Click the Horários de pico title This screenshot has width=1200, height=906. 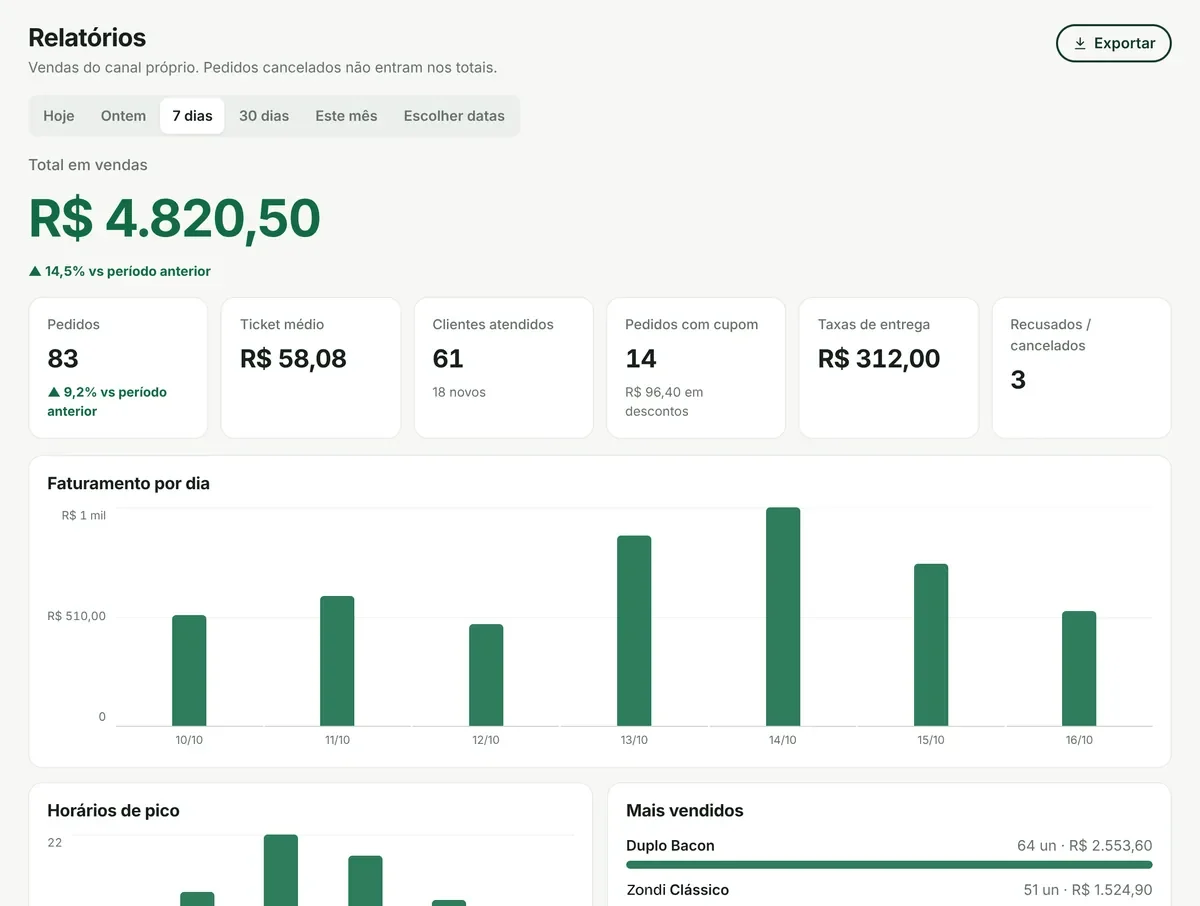click(x=113, y=810)
